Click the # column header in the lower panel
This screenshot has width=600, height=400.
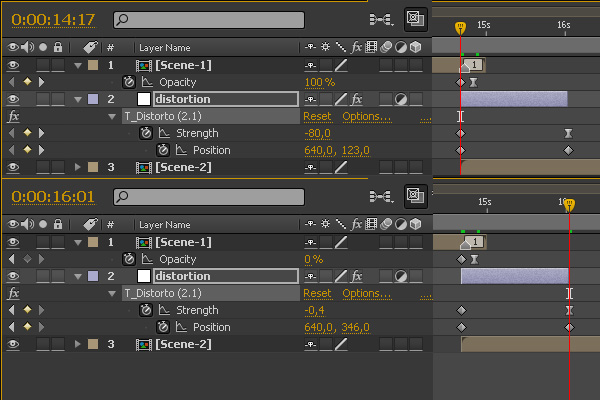[x=110, y=225]
